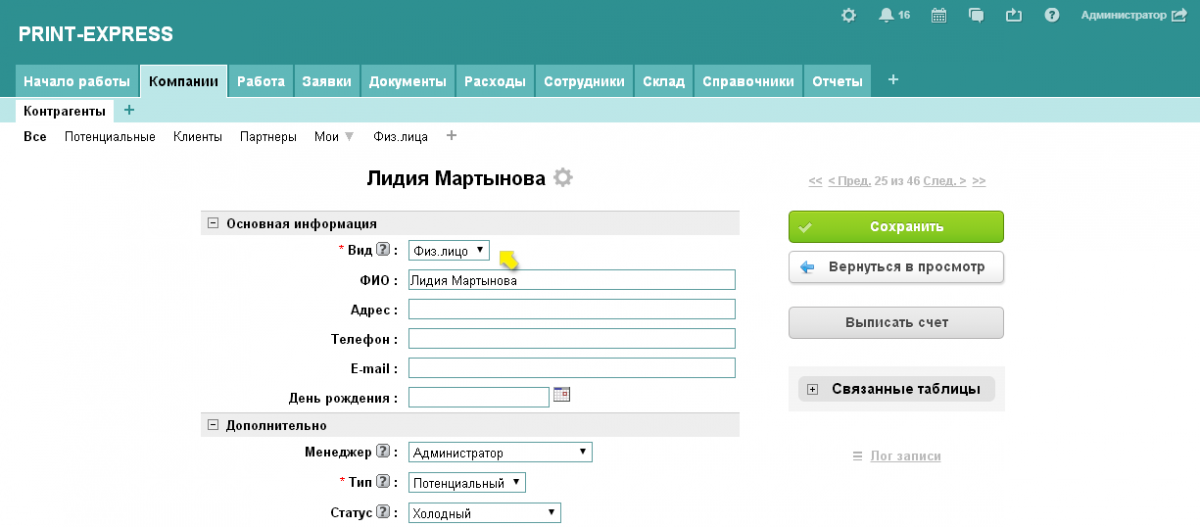Switch to the Документы tab
1200x527 pixels.
(x=407, y=82)
